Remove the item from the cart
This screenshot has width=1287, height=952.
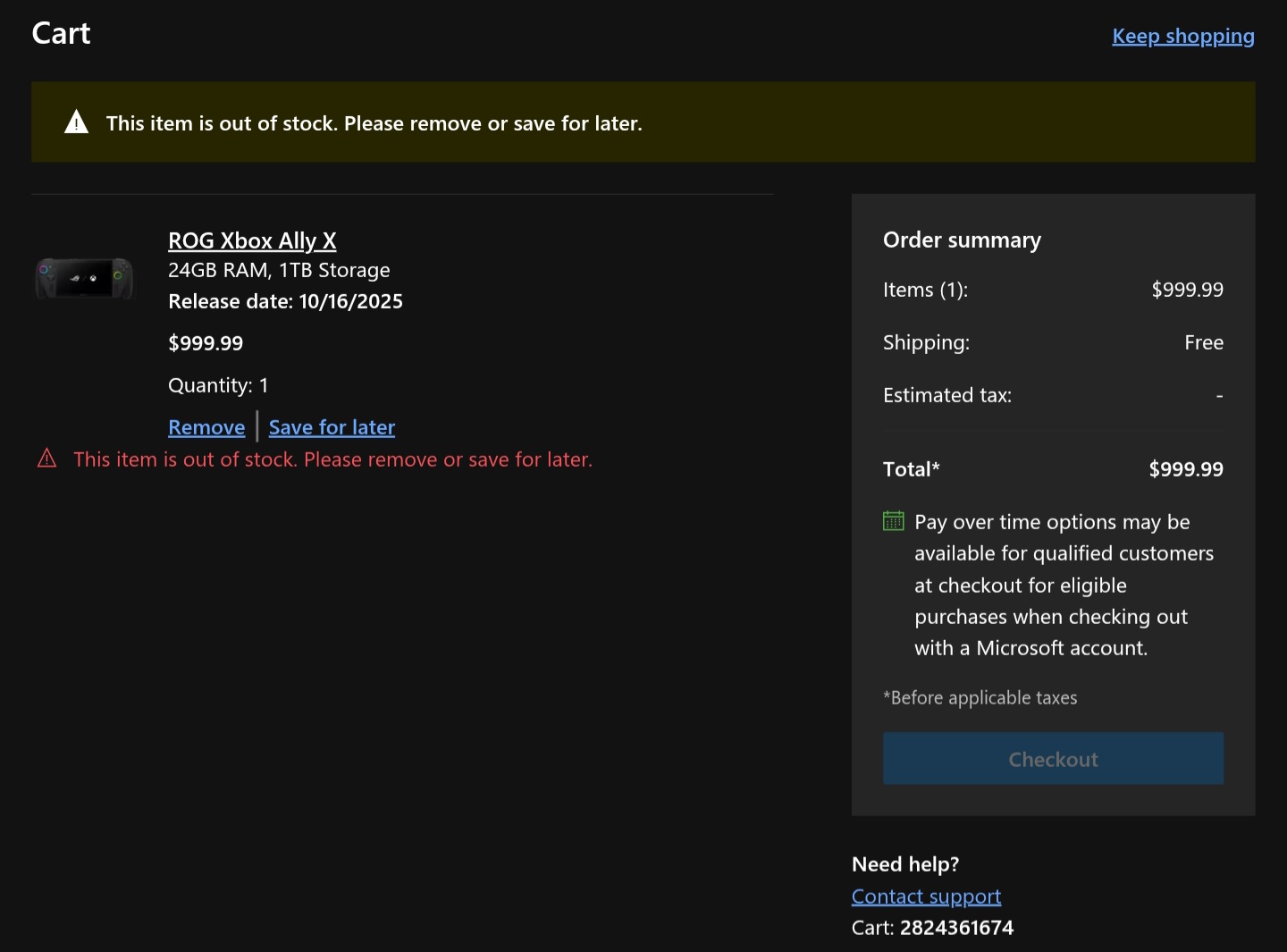pos(206,427)
